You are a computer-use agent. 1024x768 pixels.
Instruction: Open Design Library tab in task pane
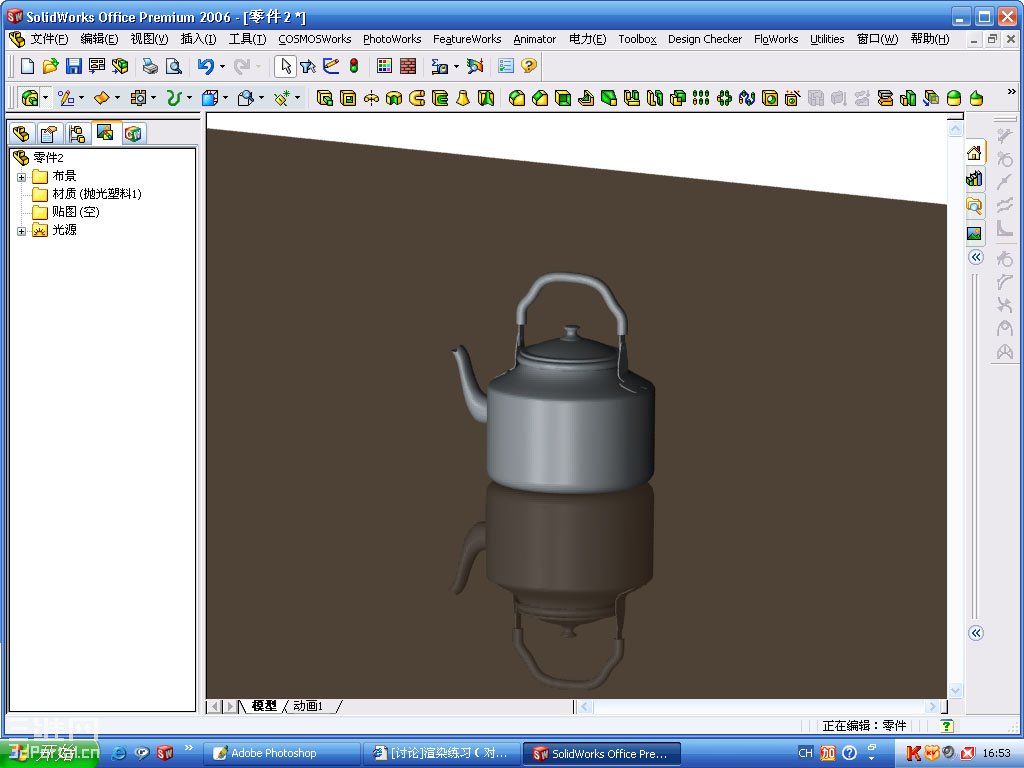click(x=974, y=178)
